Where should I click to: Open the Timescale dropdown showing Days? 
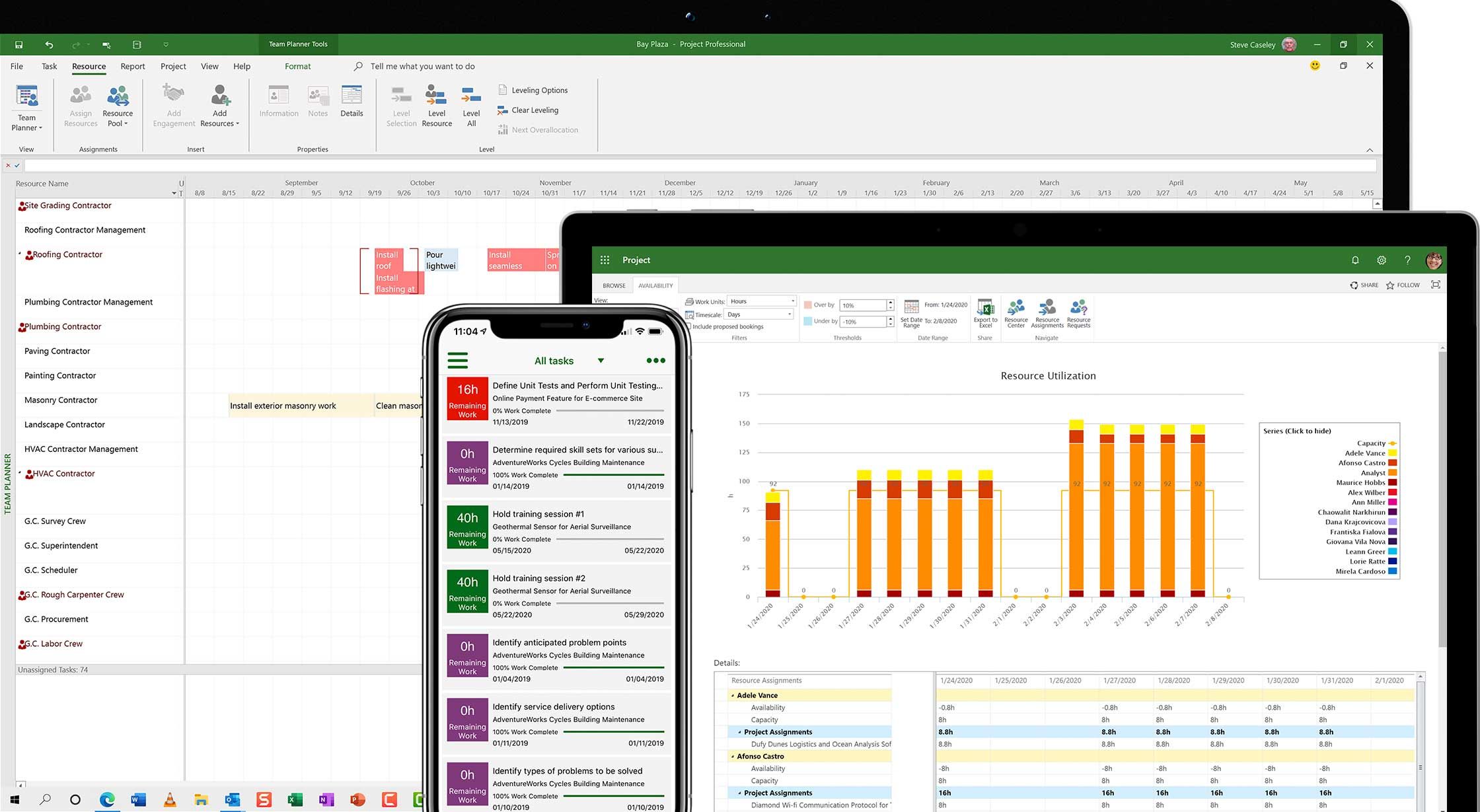click(x=758, y=314)
